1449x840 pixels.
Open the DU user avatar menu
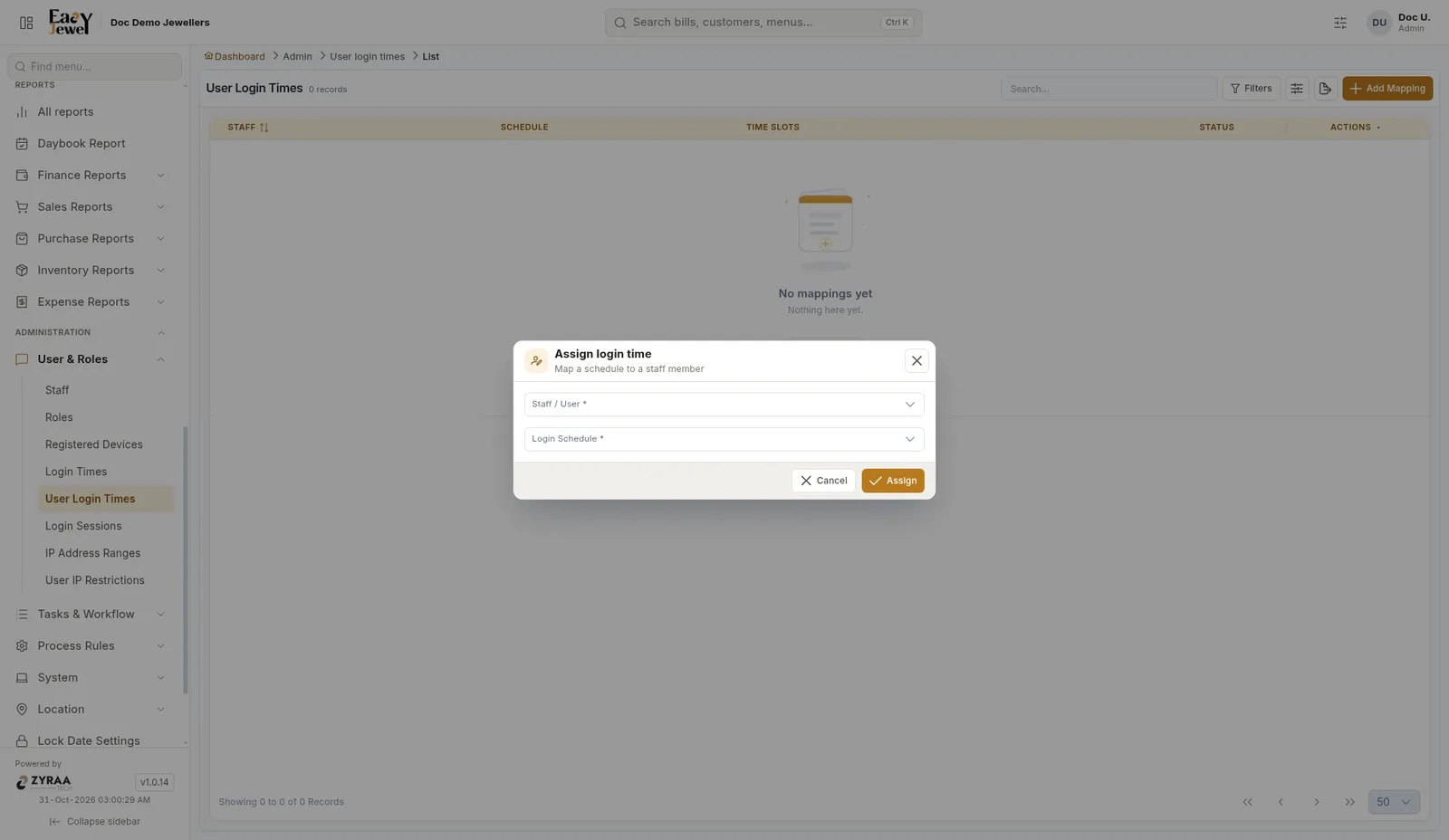click(x=1378, y=23)
